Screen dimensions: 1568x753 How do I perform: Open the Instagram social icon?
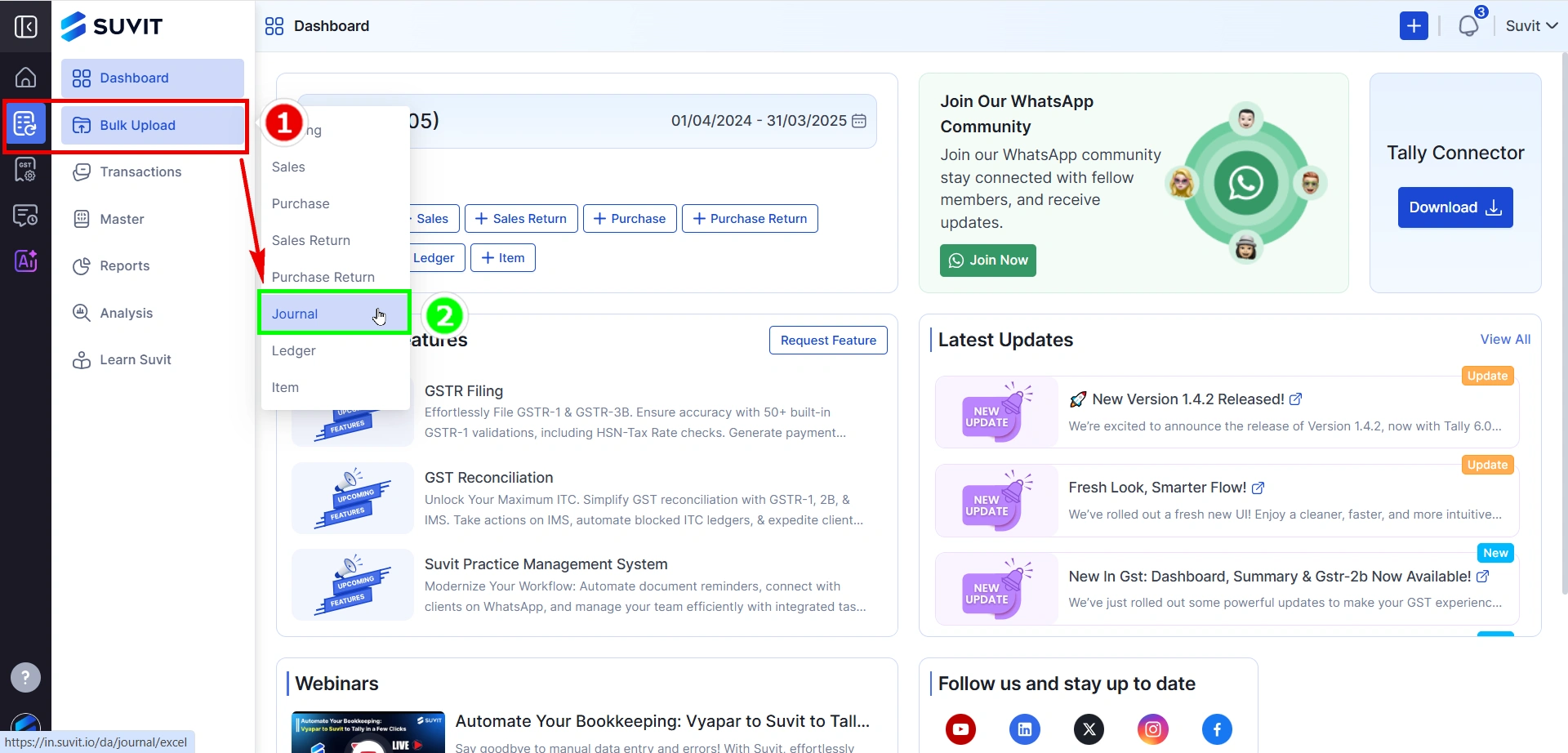[x=1153, y=729]
